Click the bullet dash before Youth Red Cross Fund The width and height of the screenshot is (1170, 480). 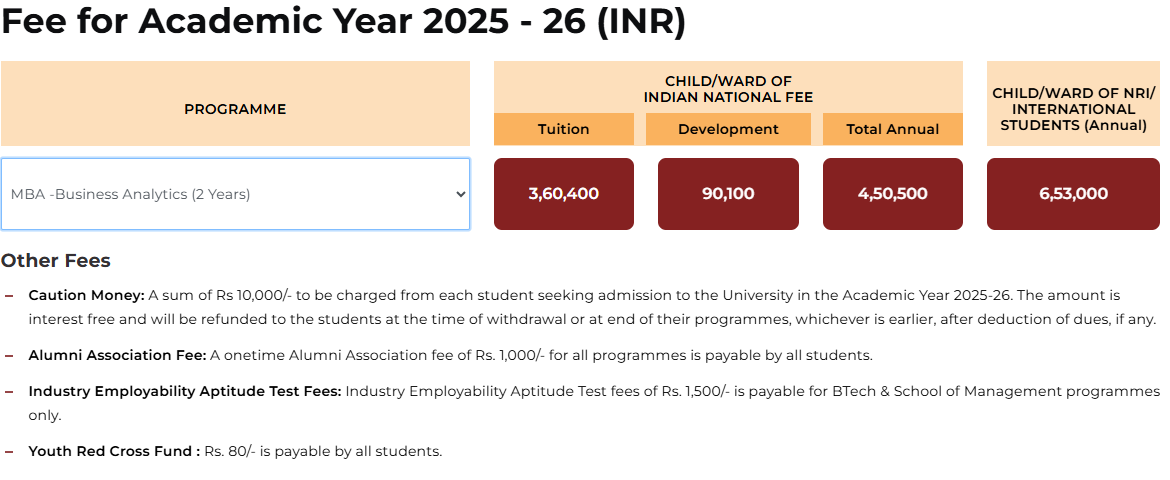[9, 451]
